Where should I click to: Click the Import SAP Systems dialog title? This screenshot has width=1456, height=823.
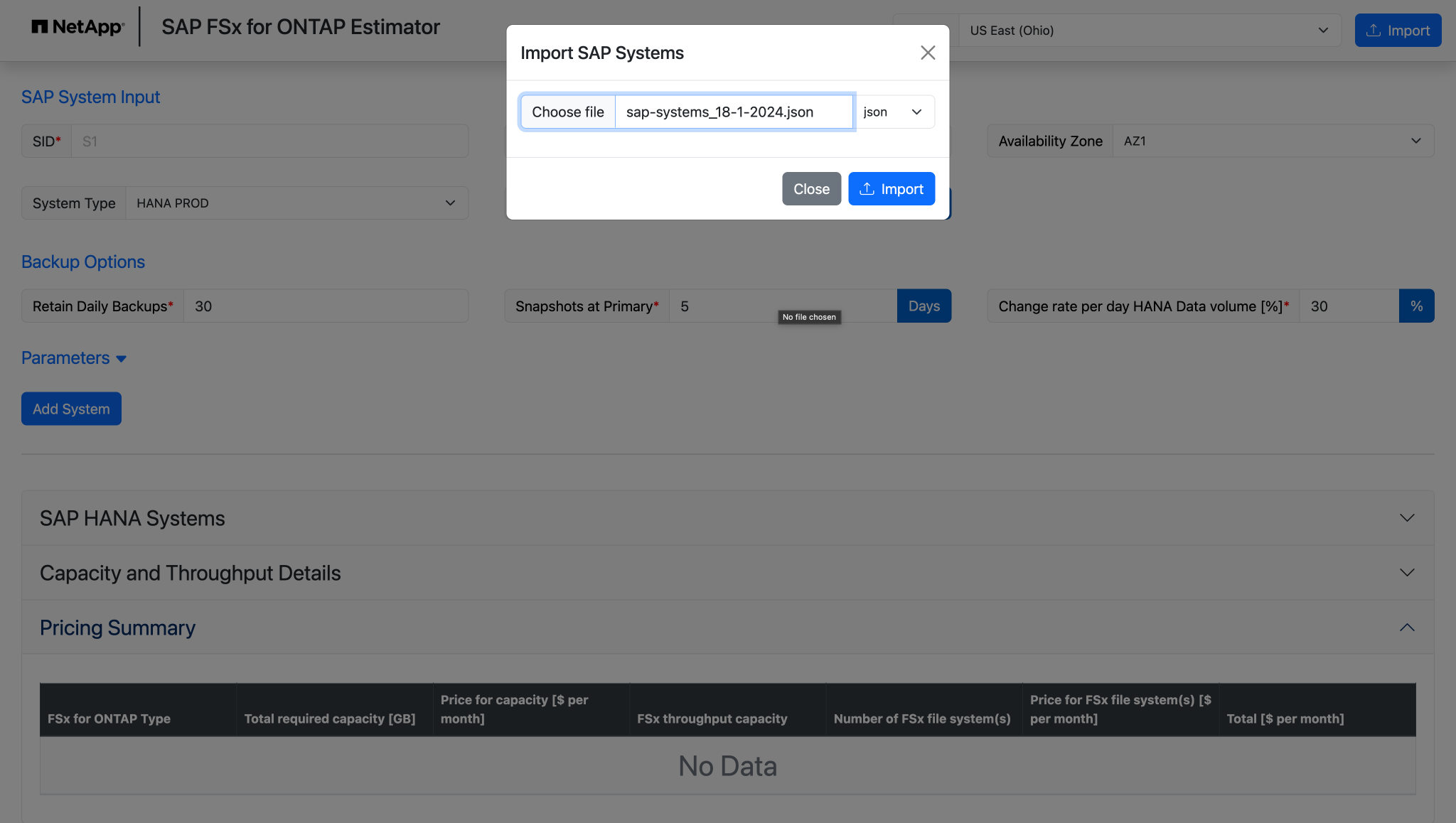602,53
